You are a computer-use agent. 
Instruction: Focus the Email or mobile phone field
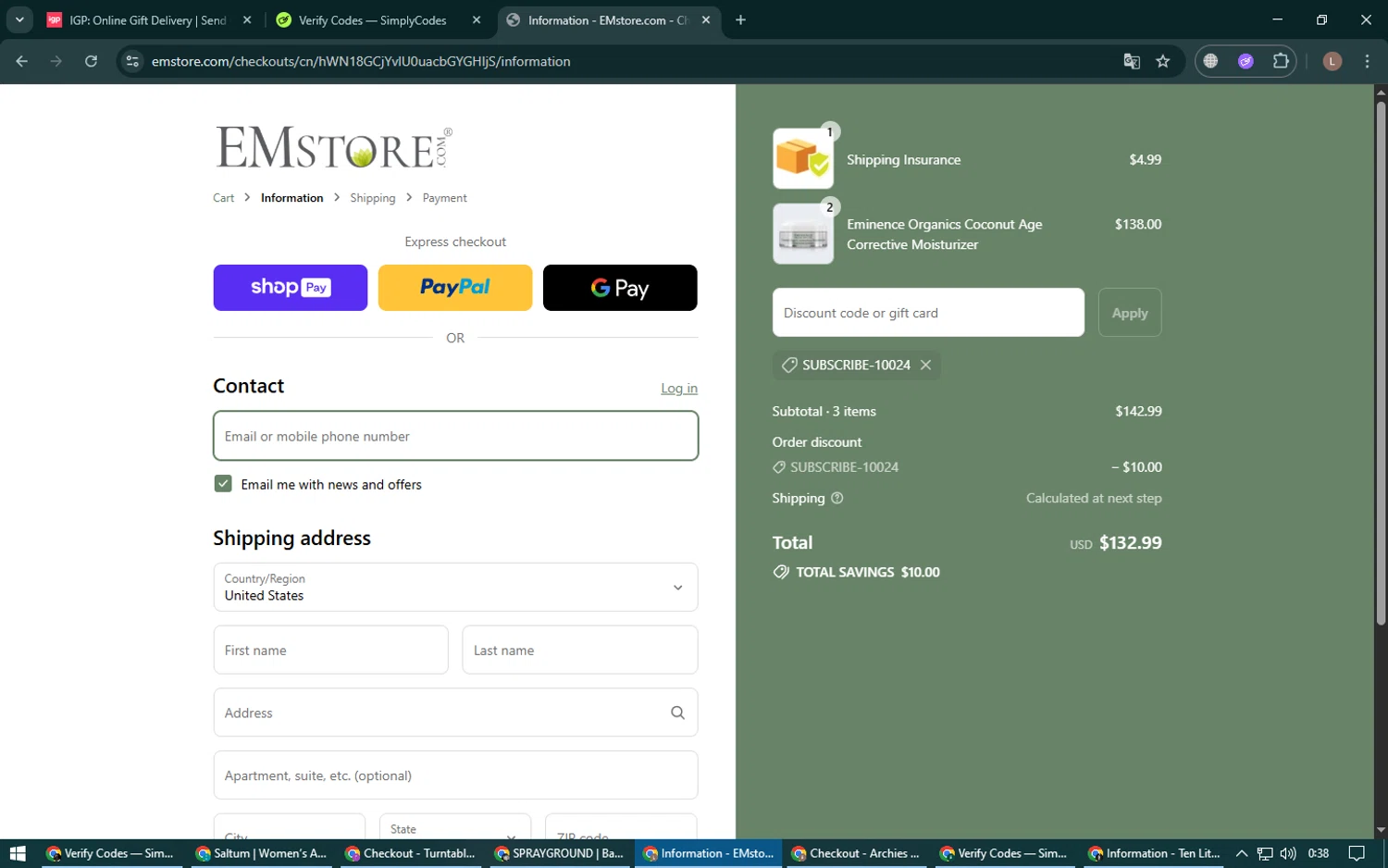click(455, 436)
